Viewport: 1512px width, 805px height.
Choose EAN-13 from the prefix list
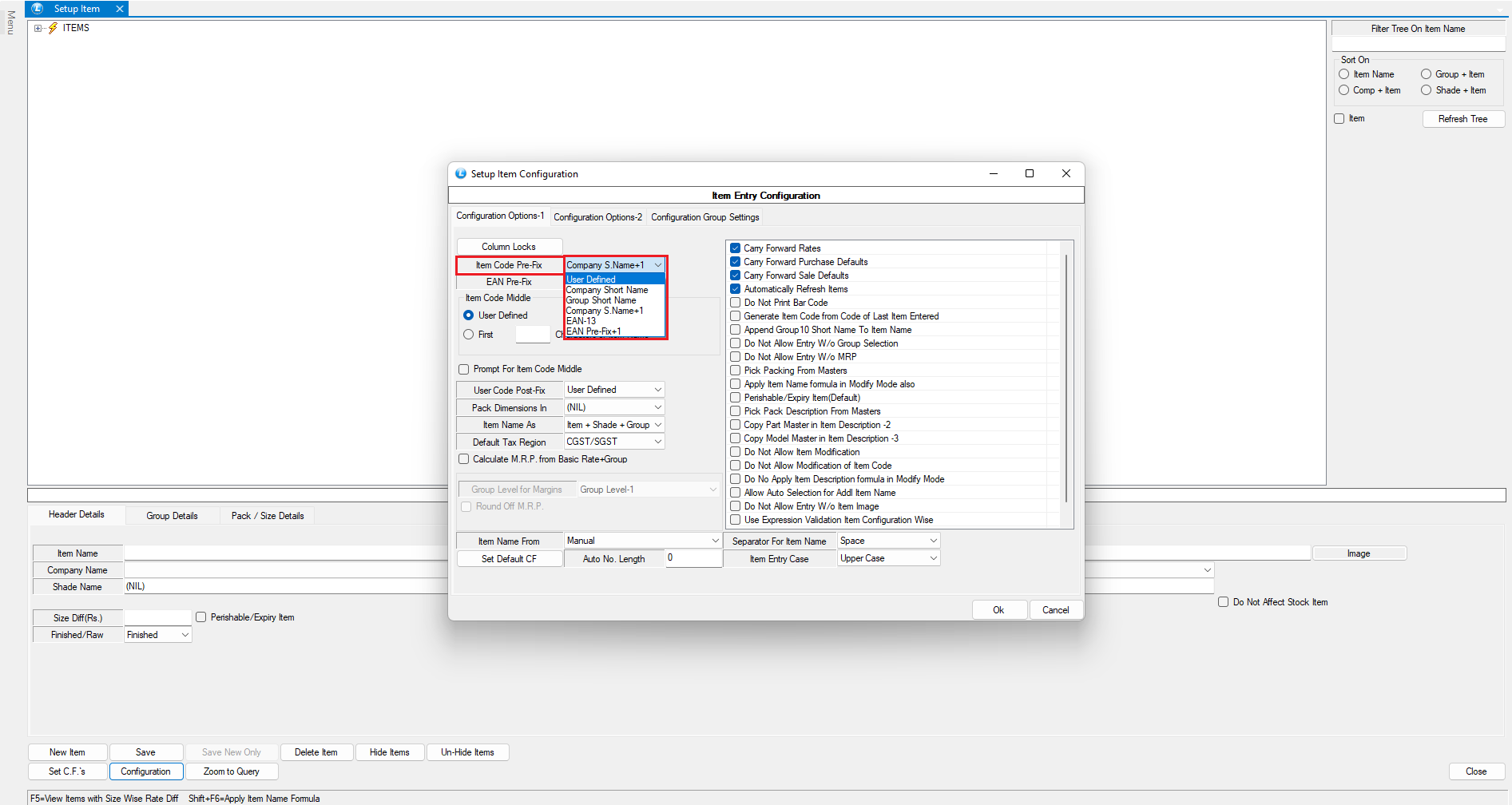[581, 321]
